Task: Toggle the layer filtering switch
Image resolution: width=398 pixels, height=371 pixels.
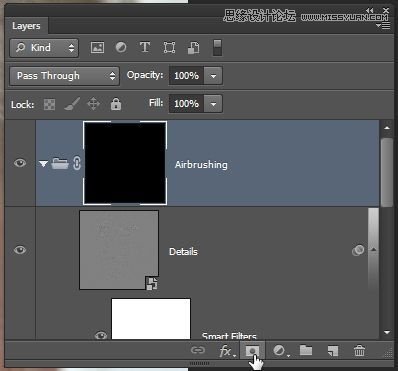Action: pos(217,48)
